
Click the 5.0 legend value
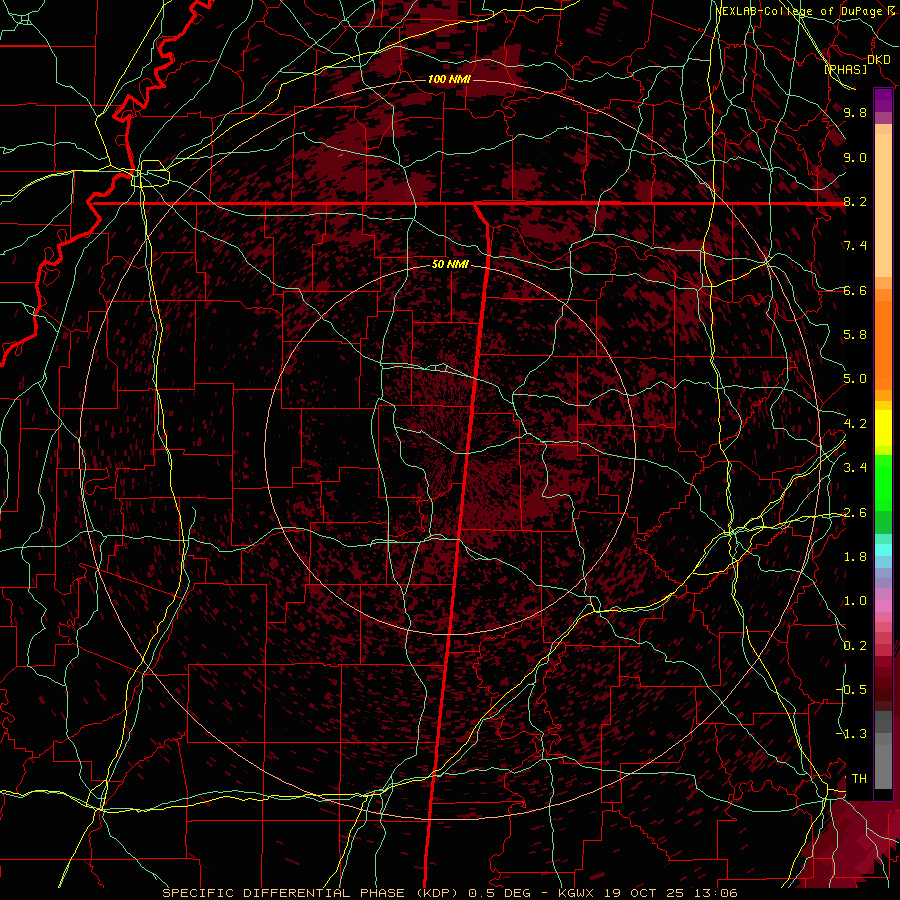tap(855, 379)
